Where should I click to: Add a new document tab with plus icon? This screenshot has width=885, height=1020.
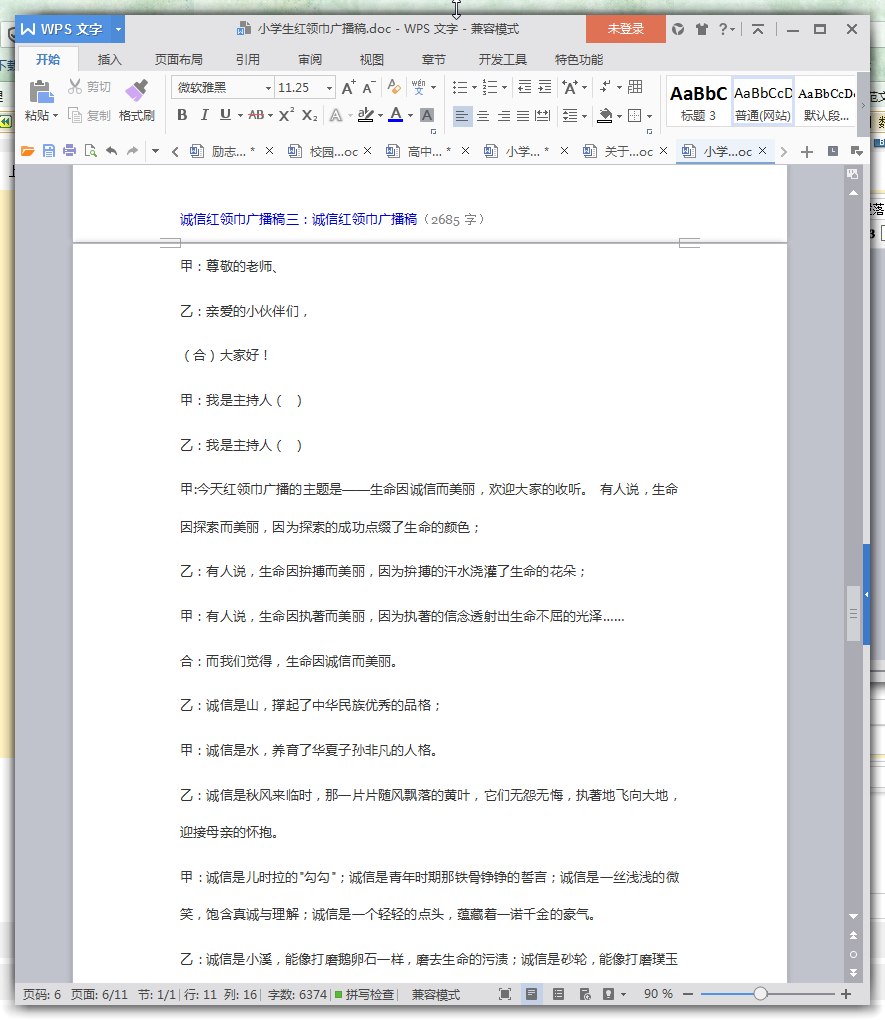[807, 152]
